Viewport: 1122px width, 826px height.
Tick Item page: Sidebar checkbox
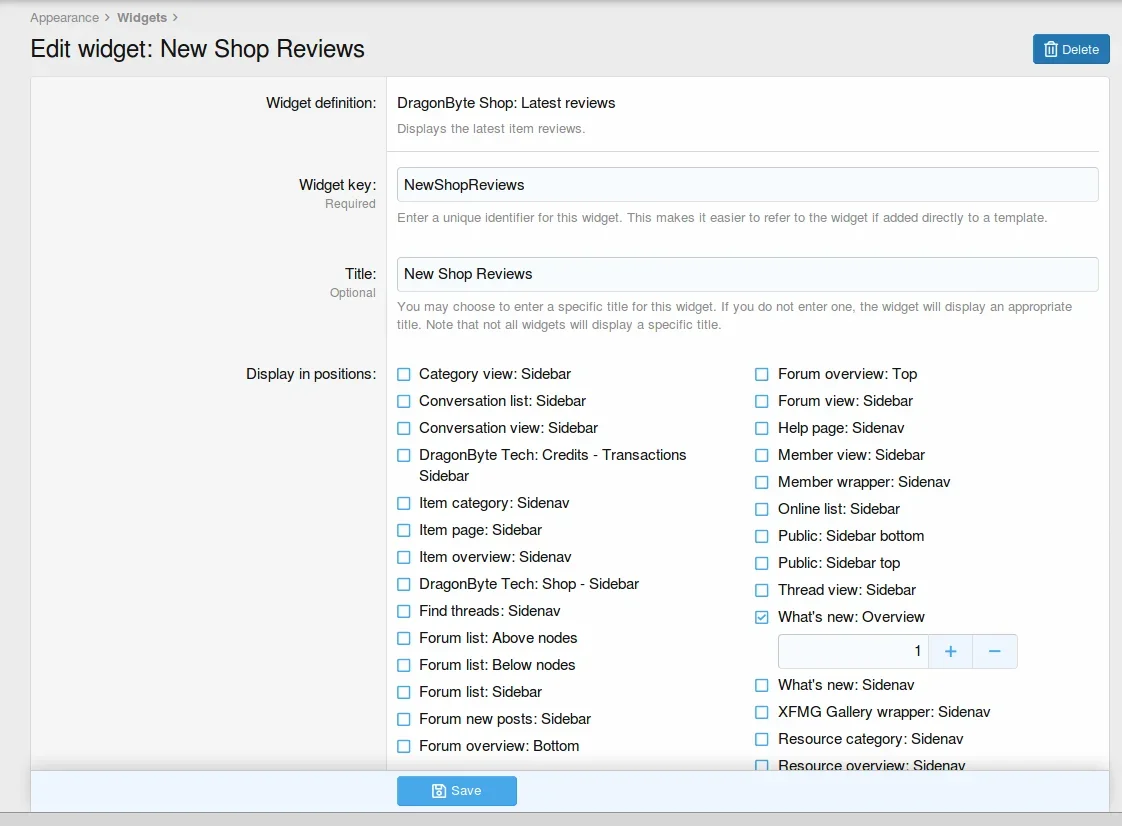[404, 530]
